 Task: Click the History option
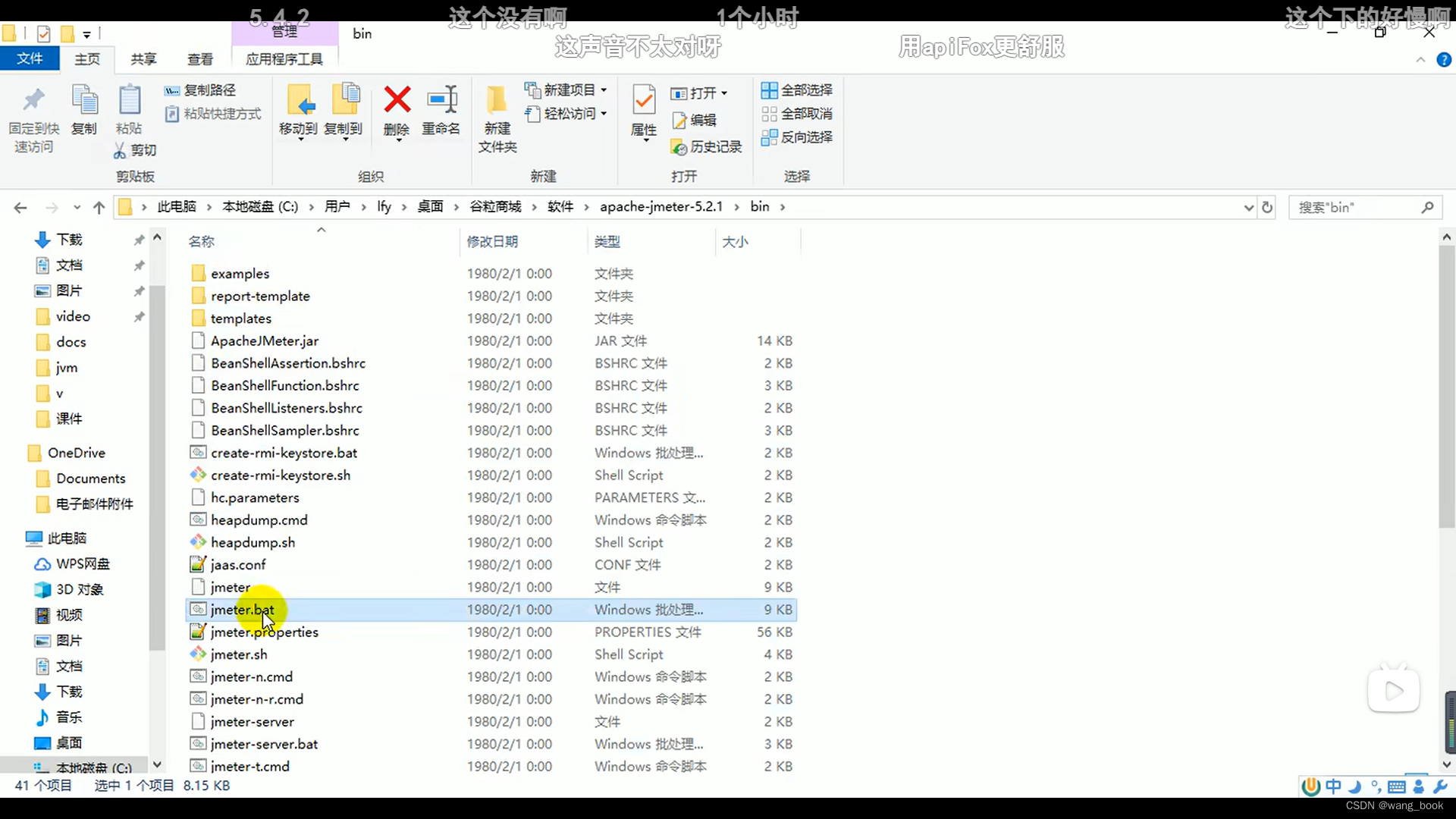(706, 147)
